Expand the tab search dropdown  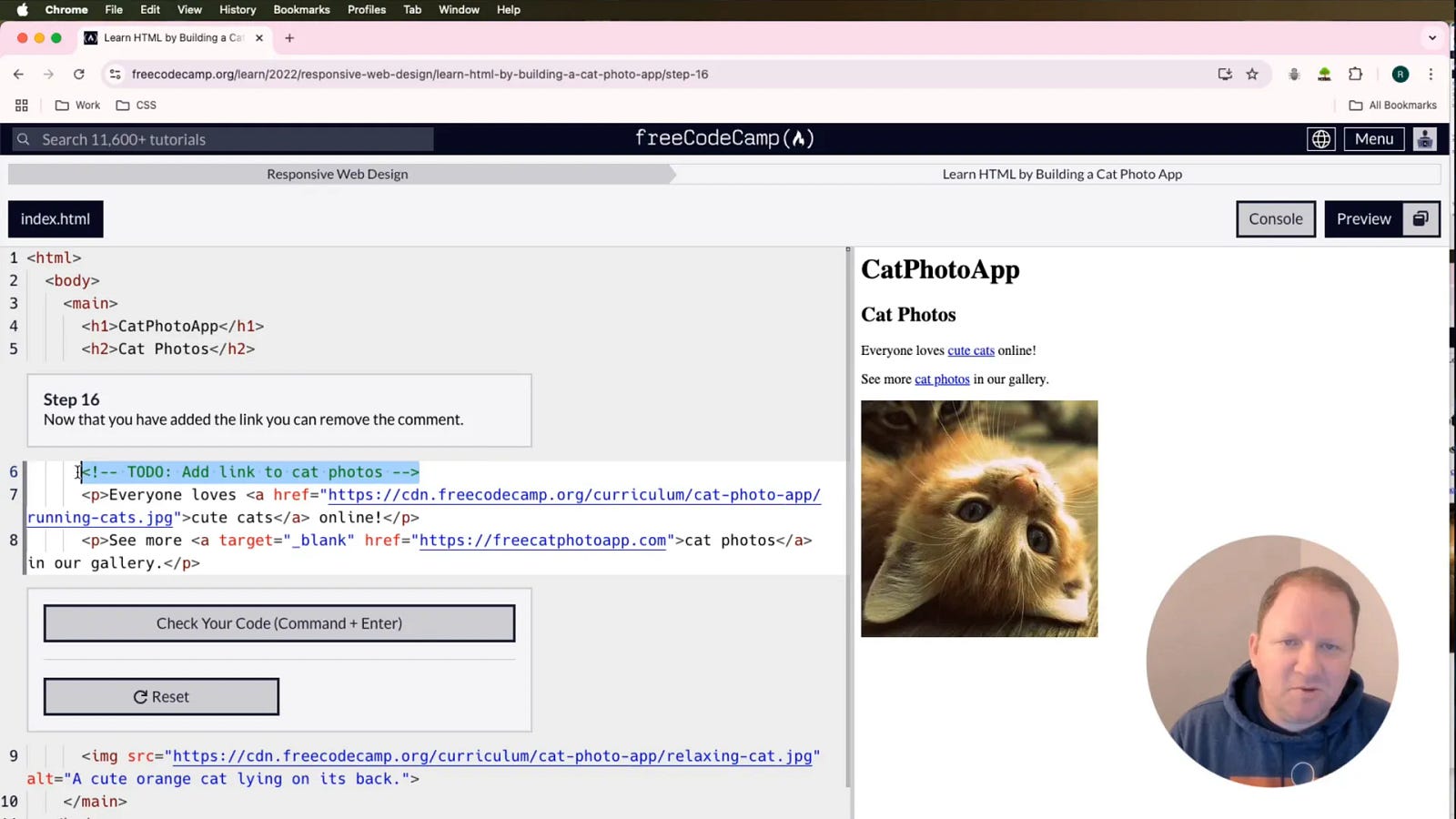(x=1432, y=38)
